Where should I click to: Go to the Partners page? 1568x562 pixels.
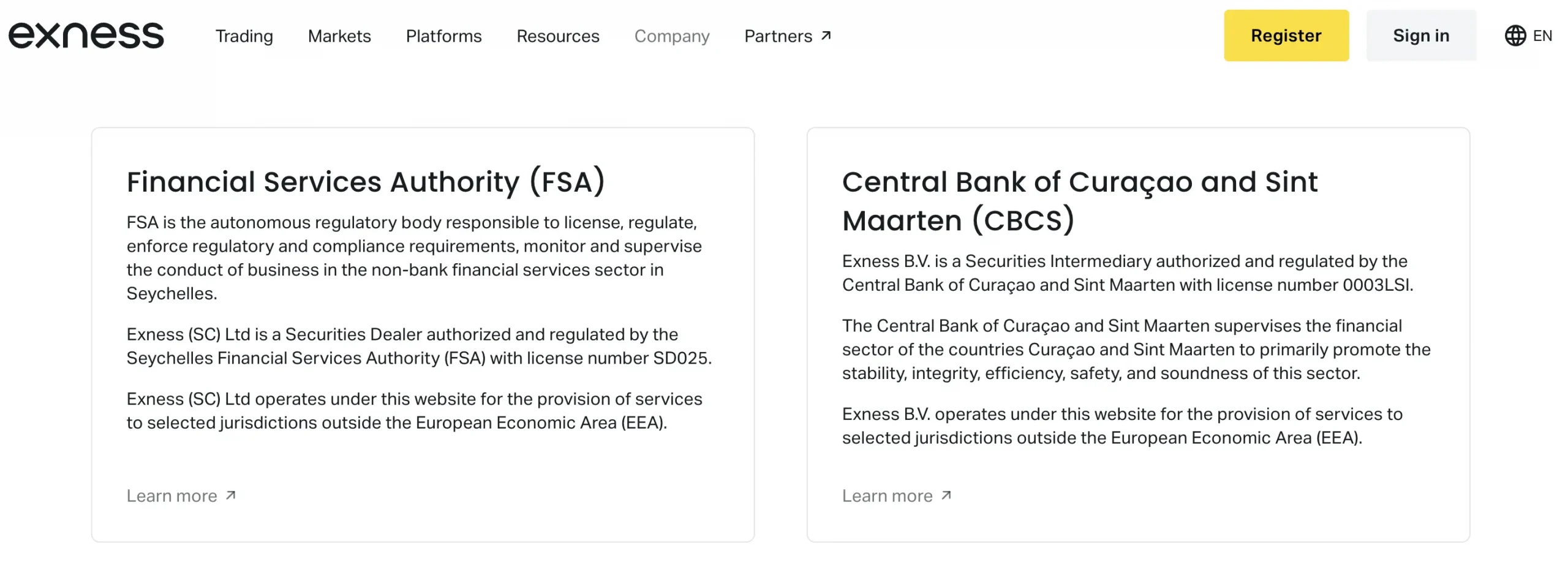788,36
